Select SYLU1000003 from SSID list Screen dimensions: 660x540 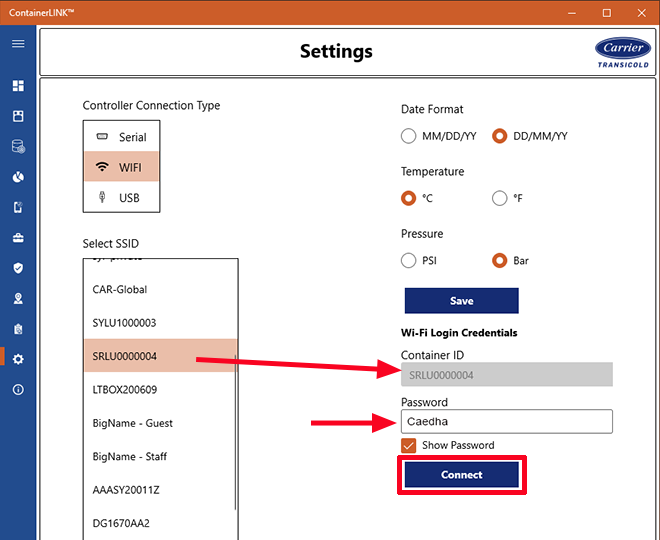coord(161,323)
